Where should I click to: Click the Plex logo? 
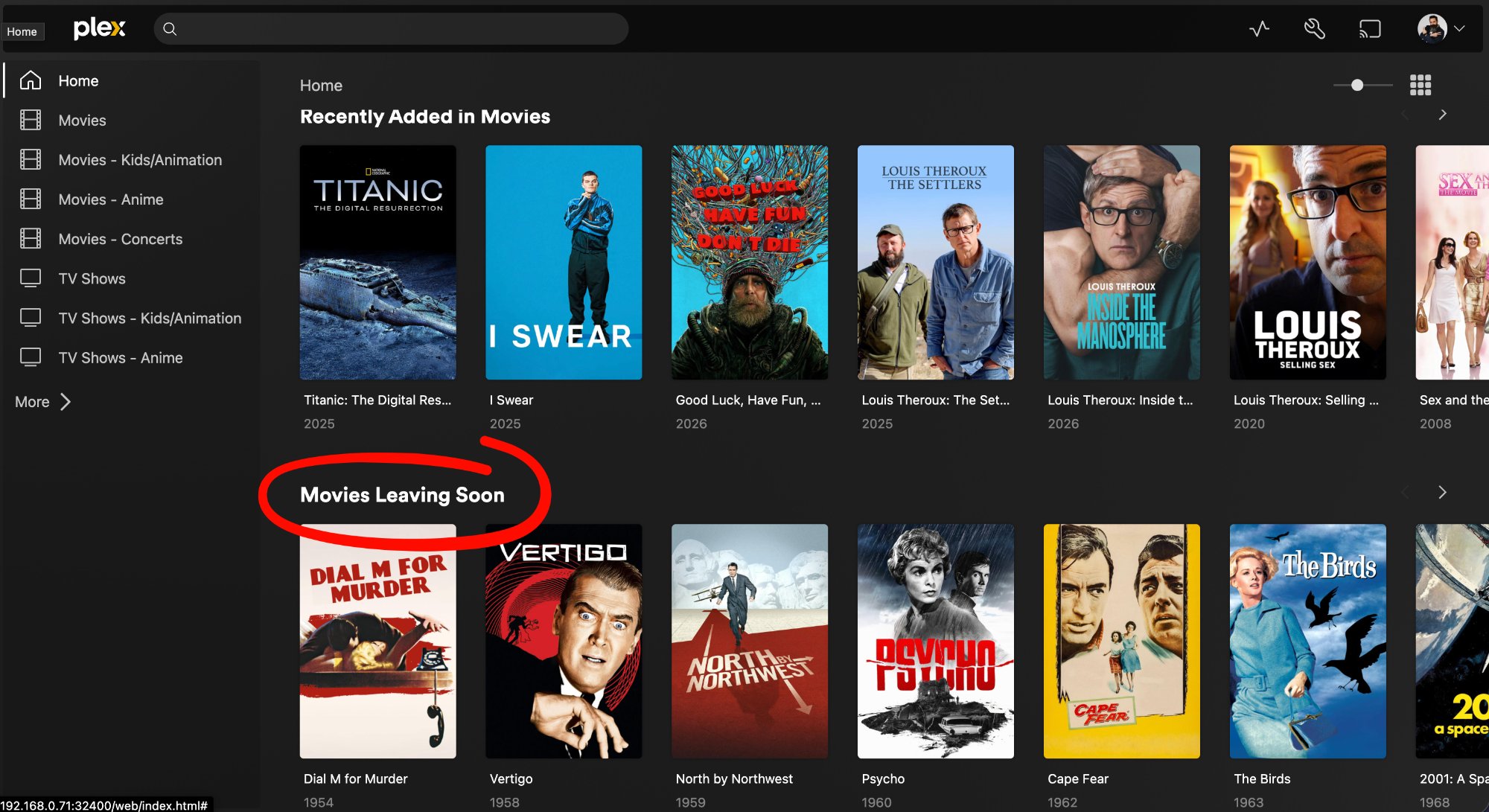(99, 28)
